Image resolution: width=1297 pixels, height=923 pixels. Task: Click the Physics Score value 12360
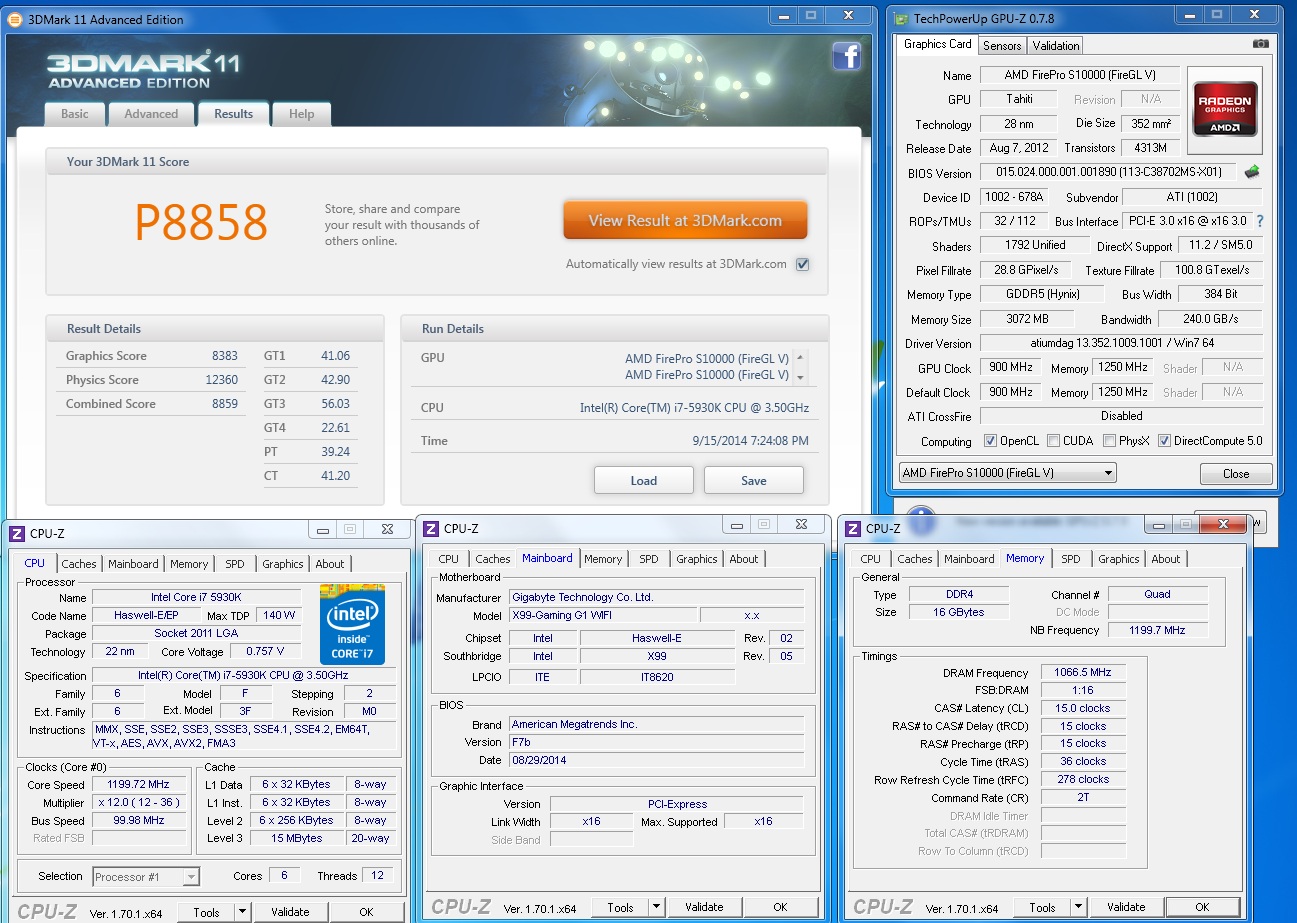[x=220, y=380]
